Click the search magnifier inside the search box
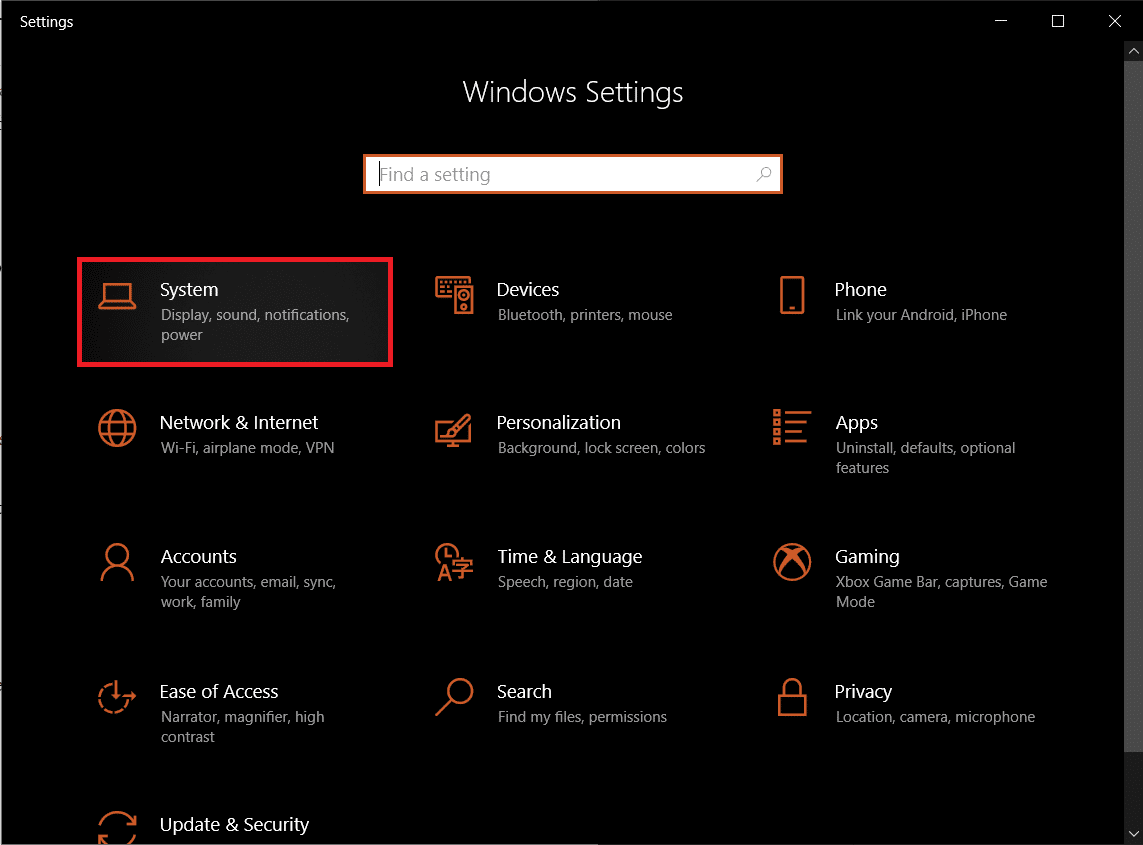The image size is (1143, 845). click(x=764, y=173)
